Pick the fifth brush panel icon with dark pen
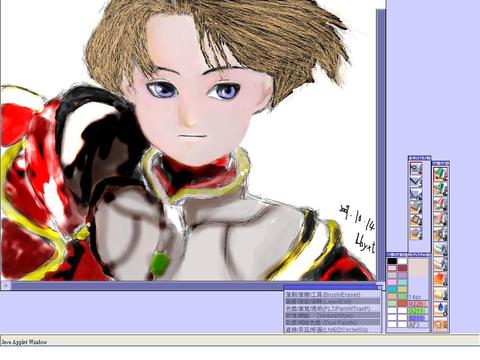The width and height of the screenshot is (480, 360). coord(441,234)
